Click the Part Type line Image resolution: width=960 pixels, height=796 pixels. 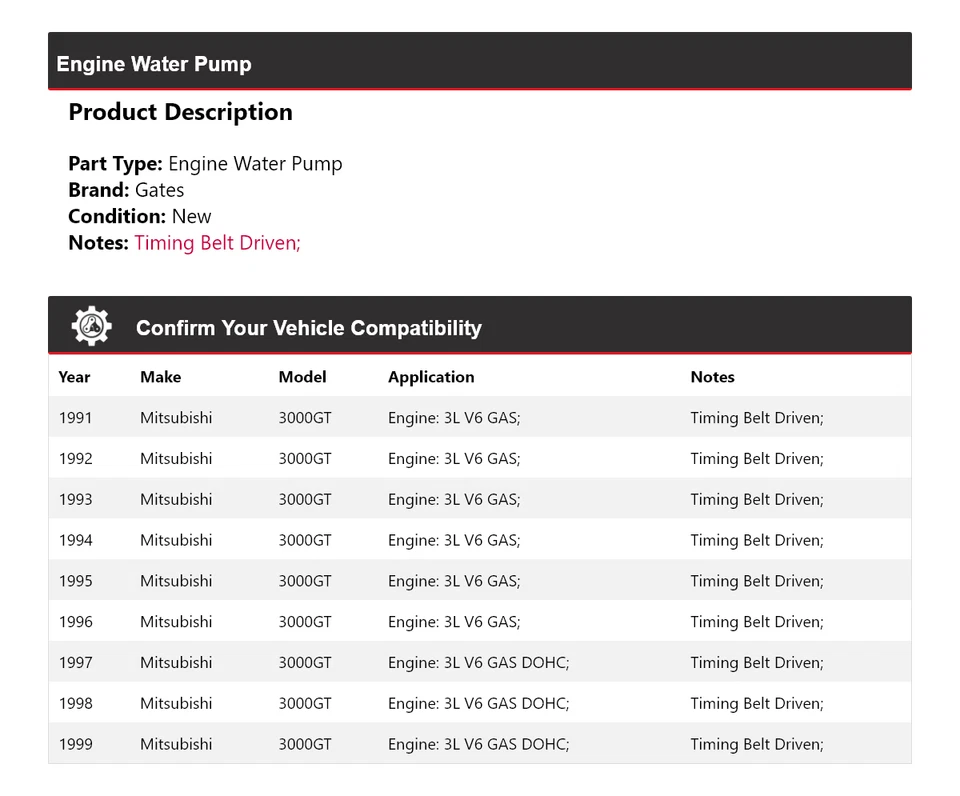coord(205,164)
